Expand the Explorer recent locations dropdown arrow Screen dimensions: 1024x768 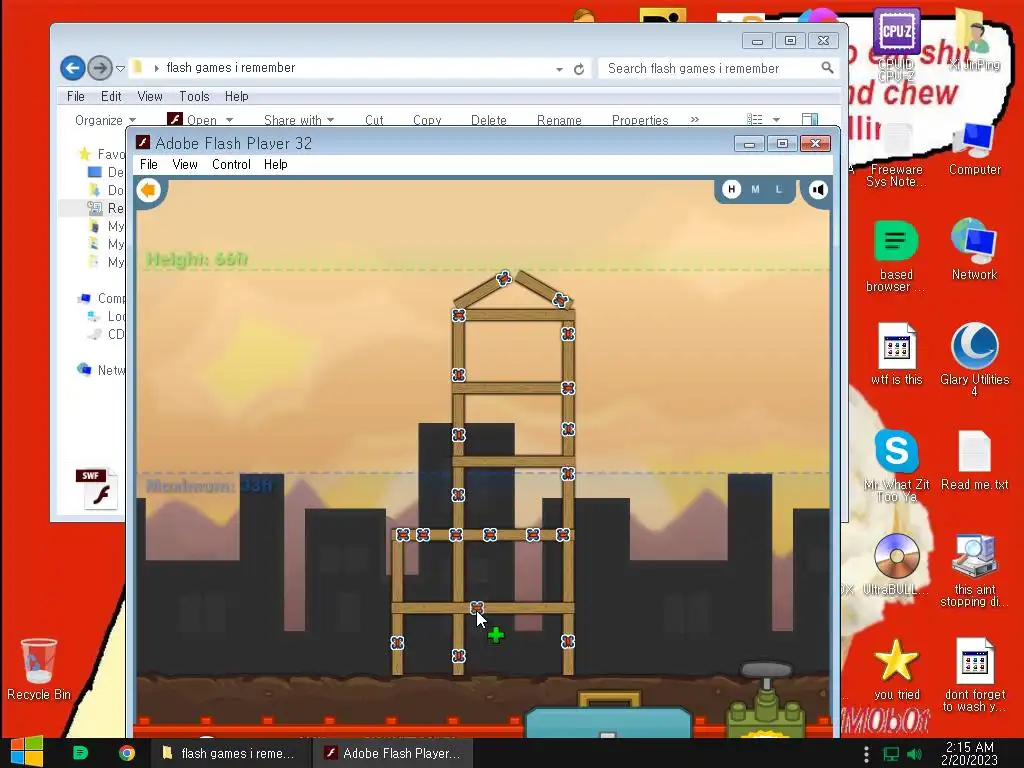point(120,68)
